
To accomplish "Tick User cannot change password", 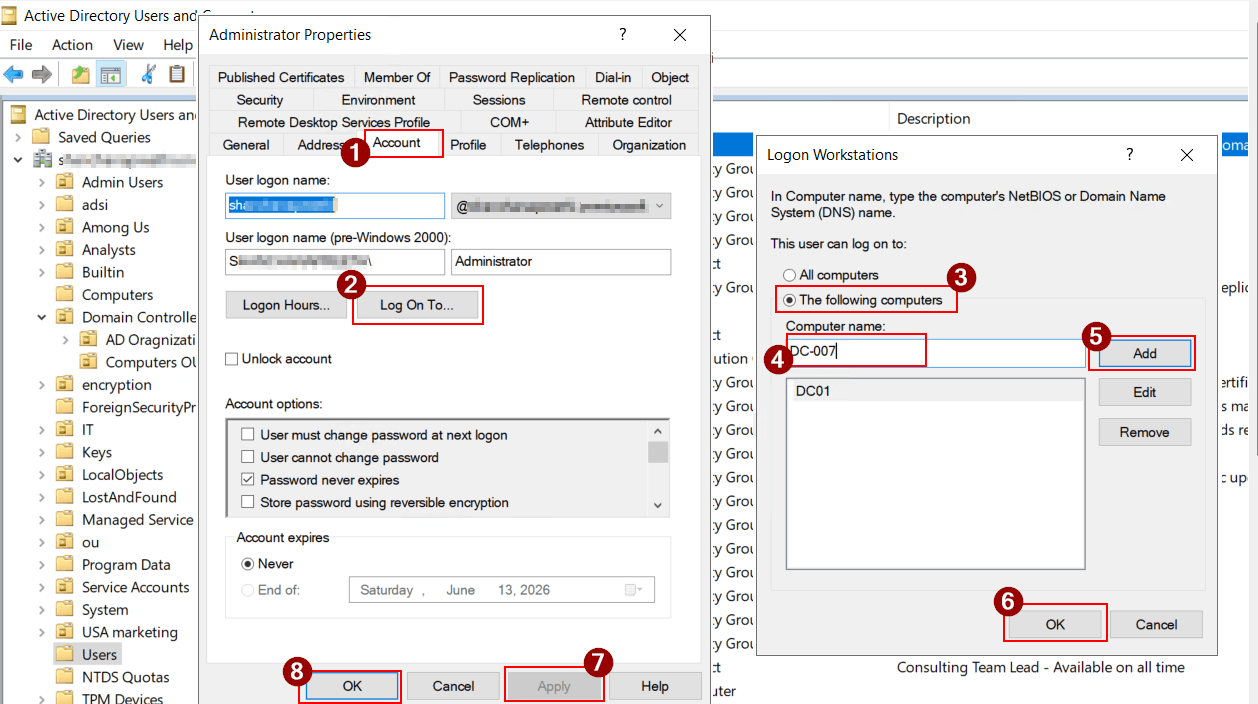I will (248, 458).
